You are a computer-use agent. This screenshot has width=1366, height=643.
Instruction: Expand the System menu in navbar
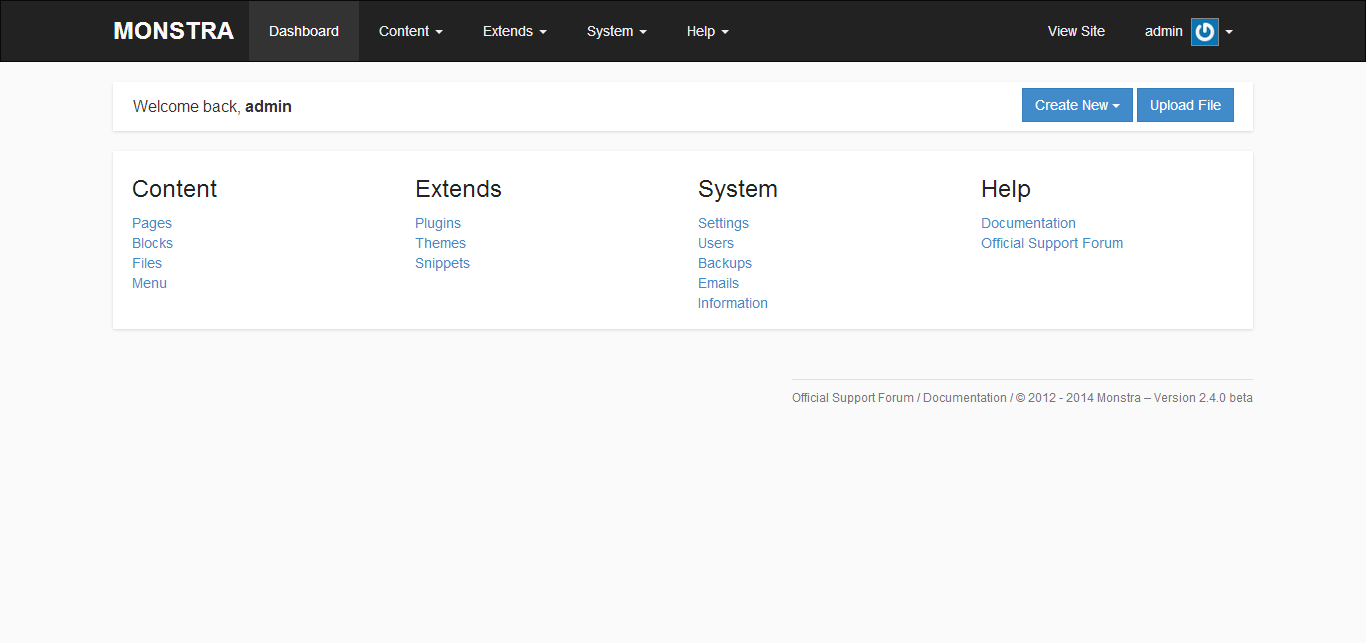[616, 31]
